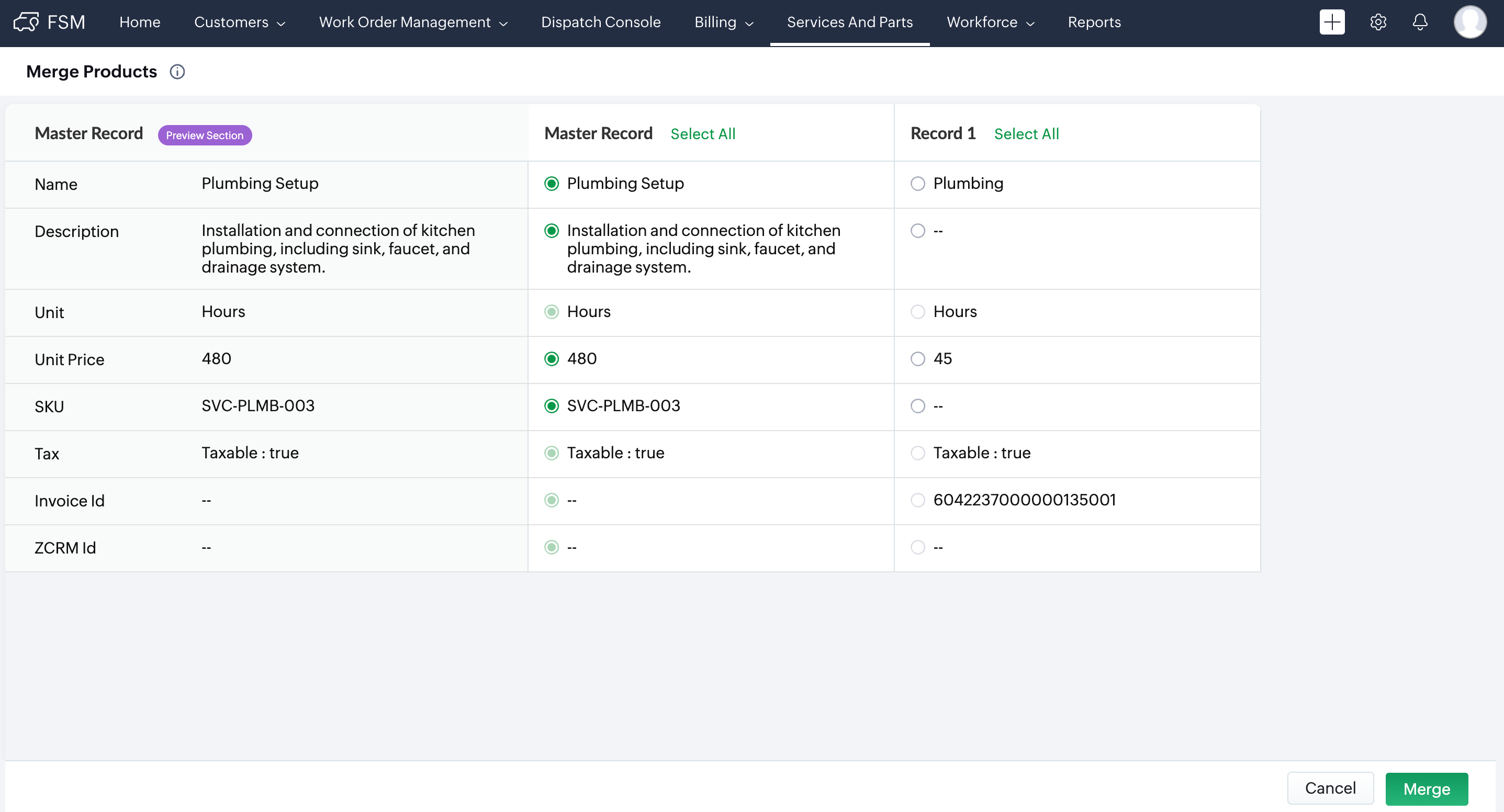Go to the Dispatch Console tab

[x=600, y=22]
